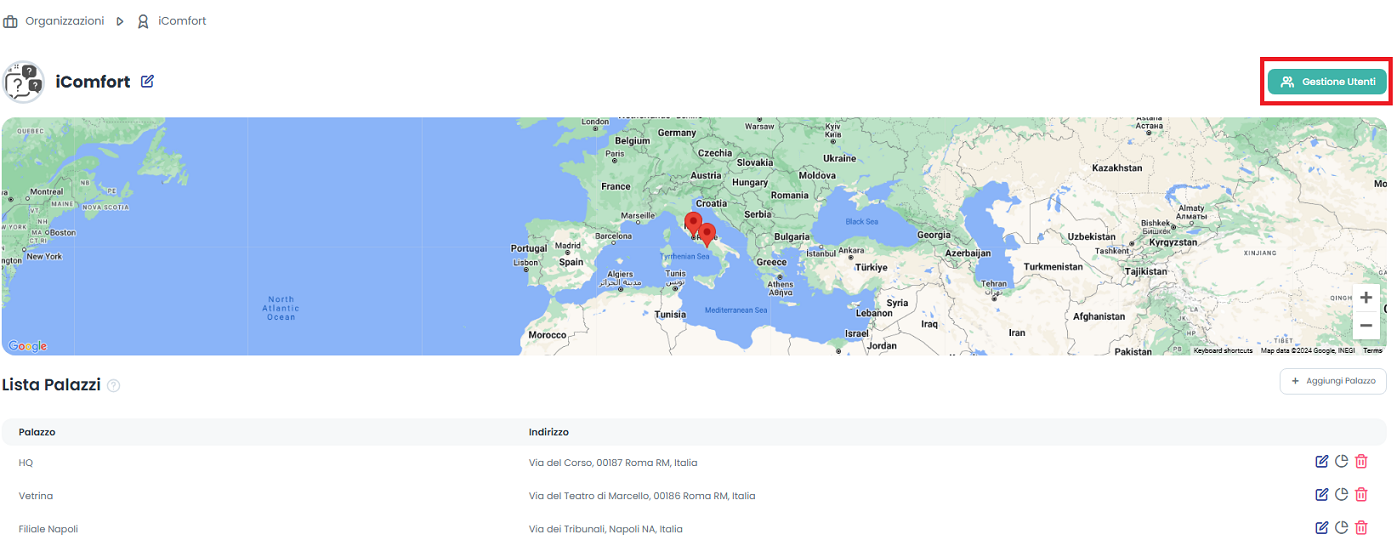Select iComfort in the breadcrumb
The width and height of the screenshot is (1397, 540).
[181, 21]
